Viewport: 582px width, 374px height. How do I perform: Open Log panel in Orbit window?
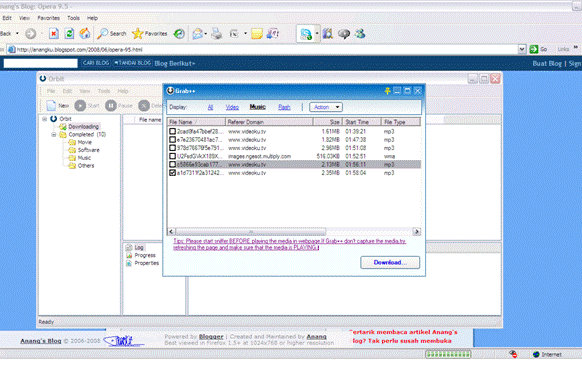[139, 247]
